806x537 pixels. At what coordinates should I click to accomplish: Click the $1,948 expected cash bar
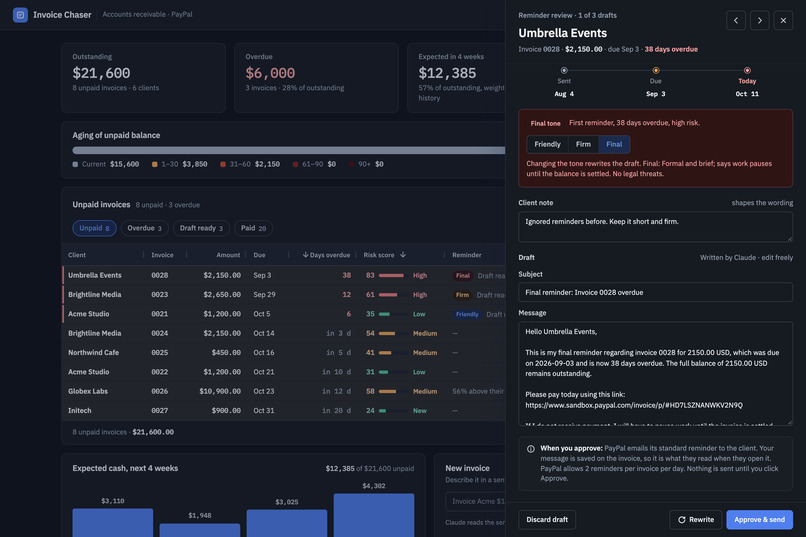click(199, 530)
